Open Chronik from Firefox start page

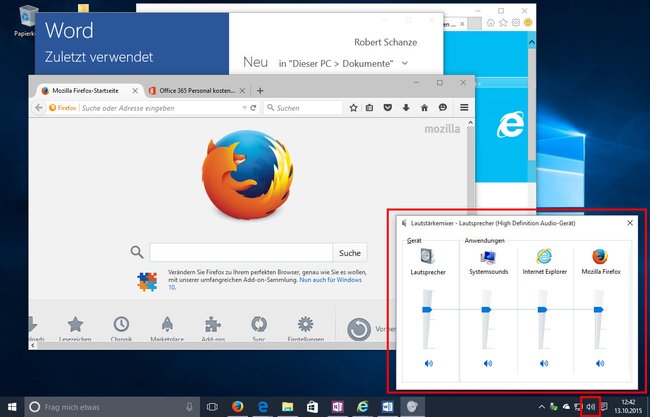click(121, 330)
